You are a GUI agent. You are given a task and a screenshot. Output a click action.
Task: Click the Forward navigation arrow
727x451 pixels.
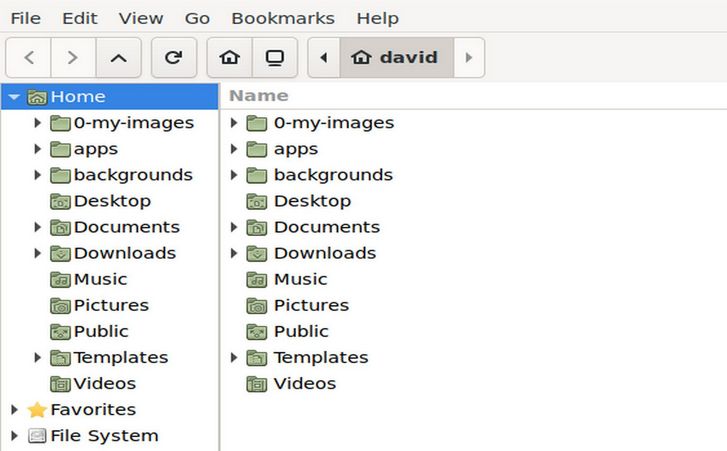pyautogui.click(x=73, y=58)
